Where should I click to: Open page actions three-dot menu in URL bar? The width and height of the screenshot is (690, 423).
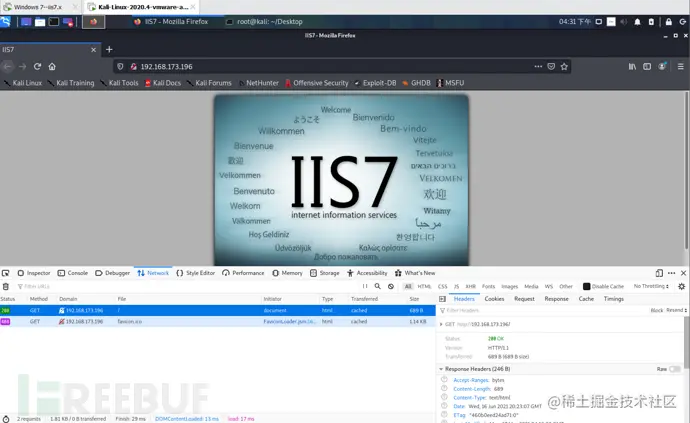click(538, 66)
